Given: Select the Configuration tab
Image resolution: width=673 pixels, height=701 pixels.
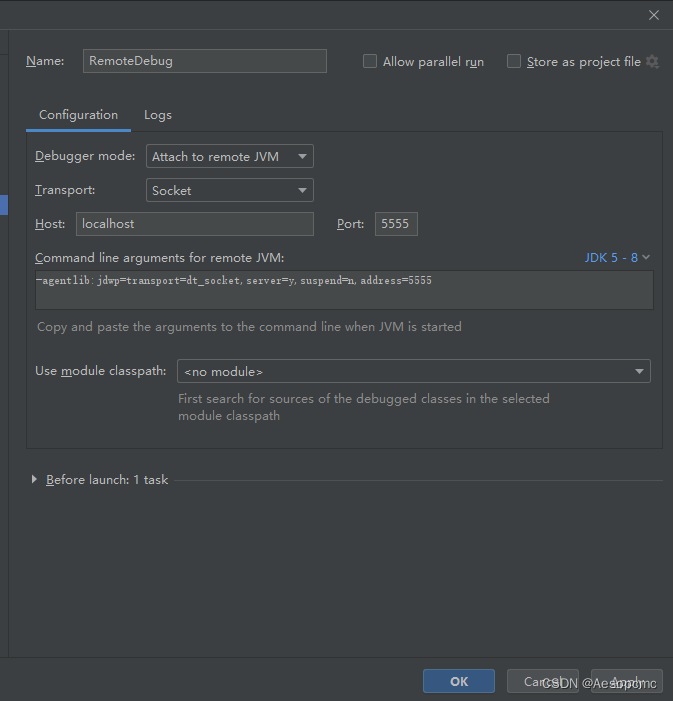Looking at the screenshot, I should [78, 115].
